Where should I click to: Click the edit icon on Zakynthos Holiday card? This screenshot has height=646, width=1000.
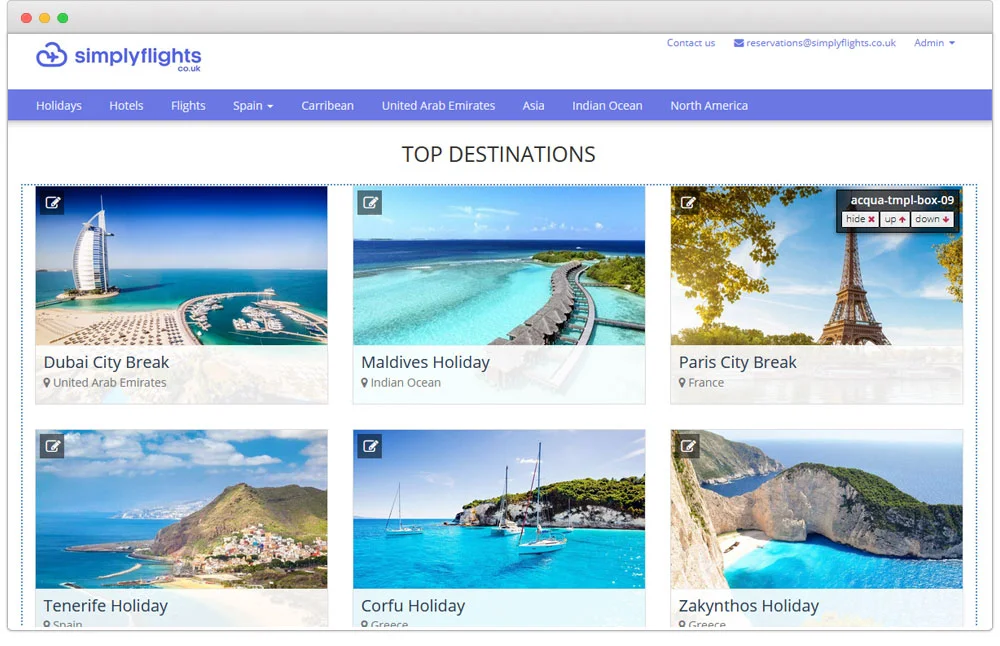[688, 446]
